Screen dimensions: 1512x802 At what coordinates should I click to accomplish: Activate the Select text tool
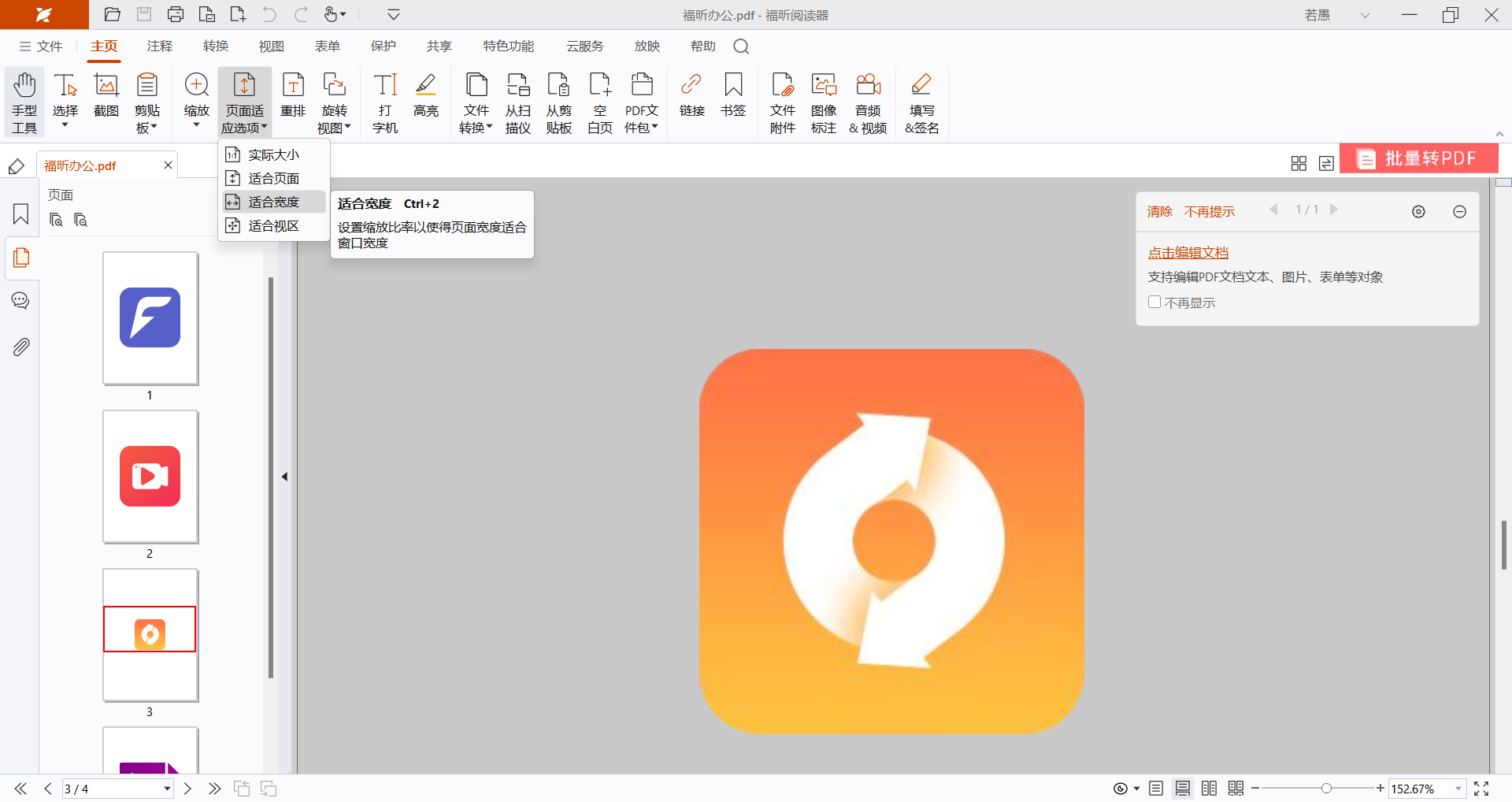coord(65,102)
